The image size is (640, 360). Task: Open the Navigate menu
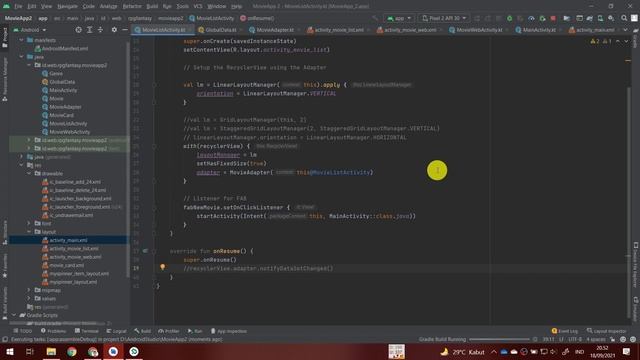pyautogui.click(x=67, y=6)
